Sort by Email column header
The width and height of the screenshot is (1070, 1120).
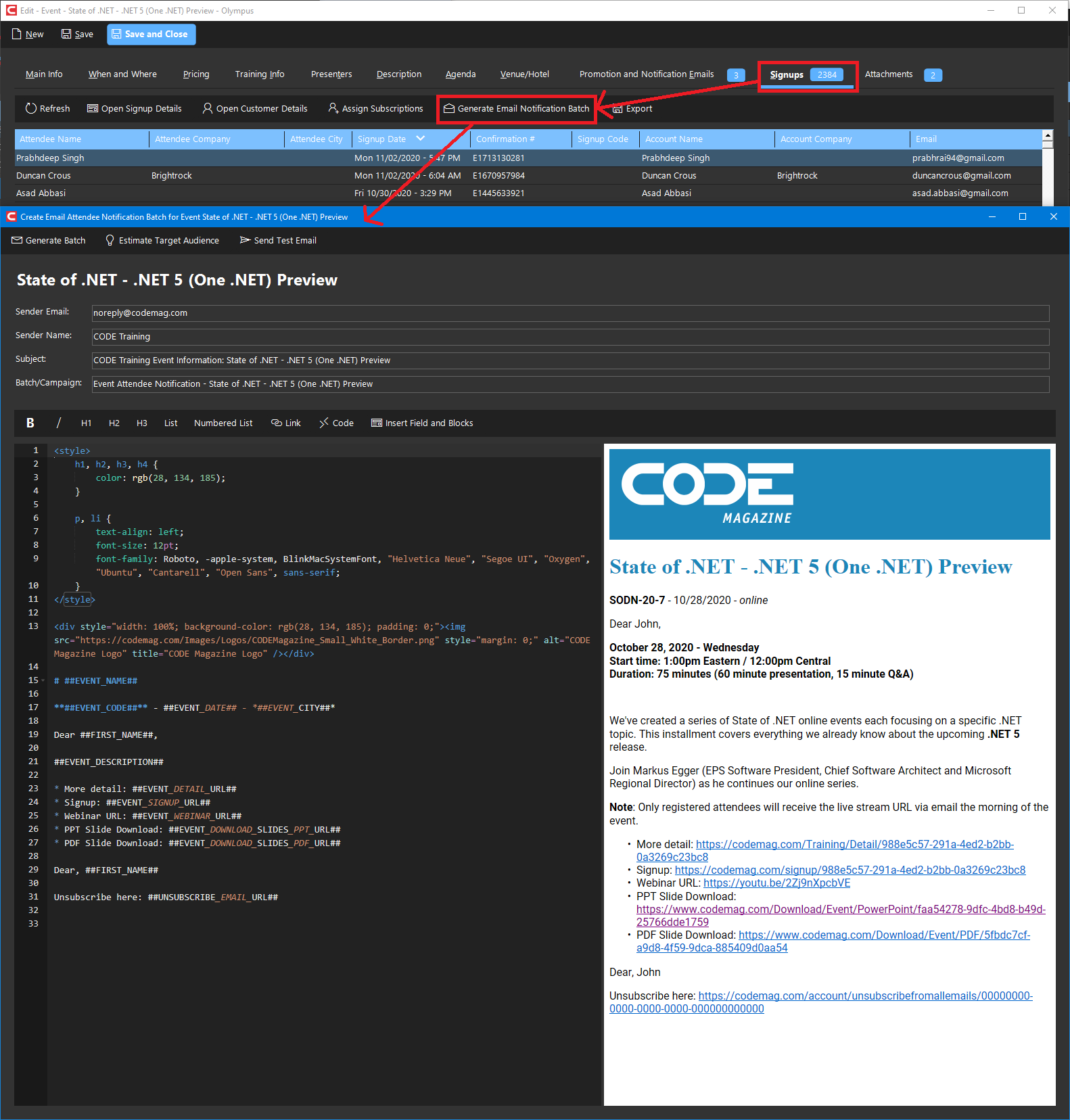coord(976,139)
